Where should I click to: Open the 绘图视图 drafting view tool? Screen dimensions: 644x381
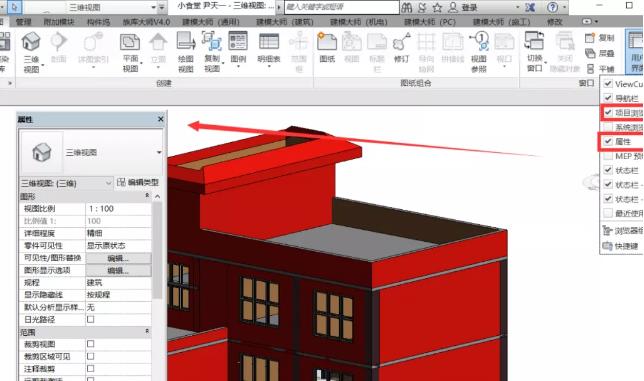click(x=186, y=42)
